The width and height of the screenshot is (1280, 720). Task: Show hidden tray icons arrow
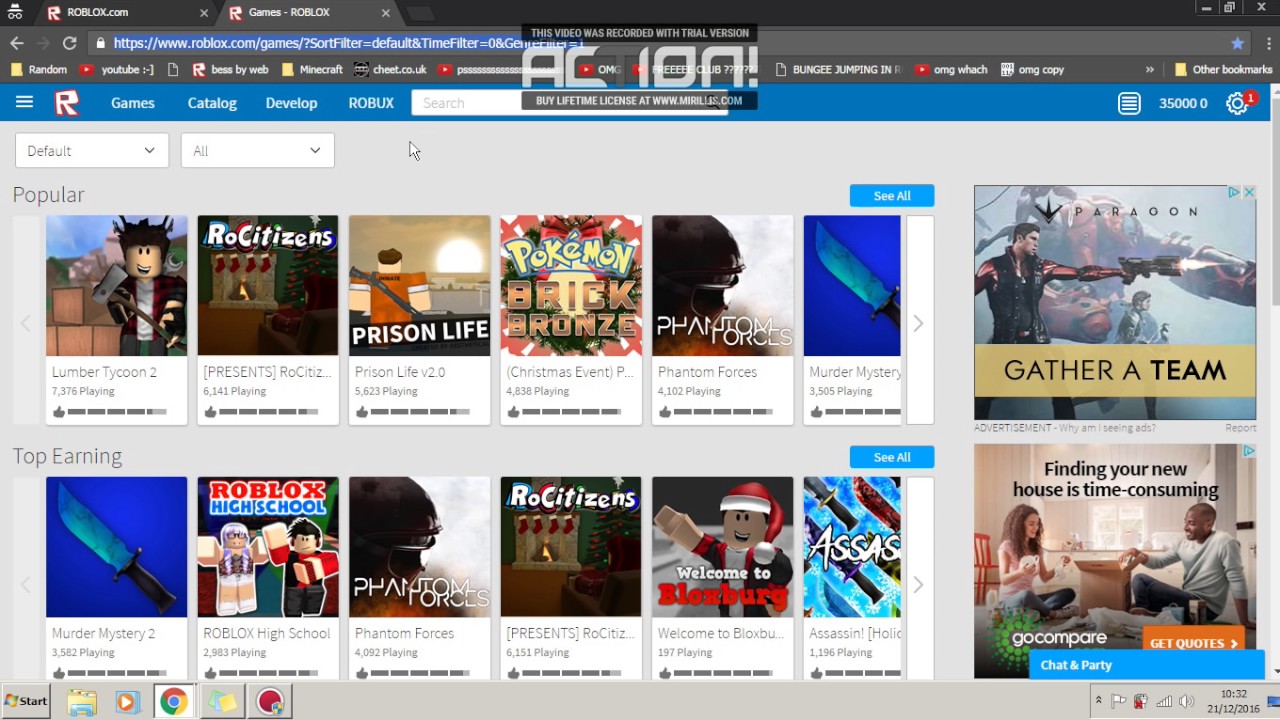[1098, 701]
